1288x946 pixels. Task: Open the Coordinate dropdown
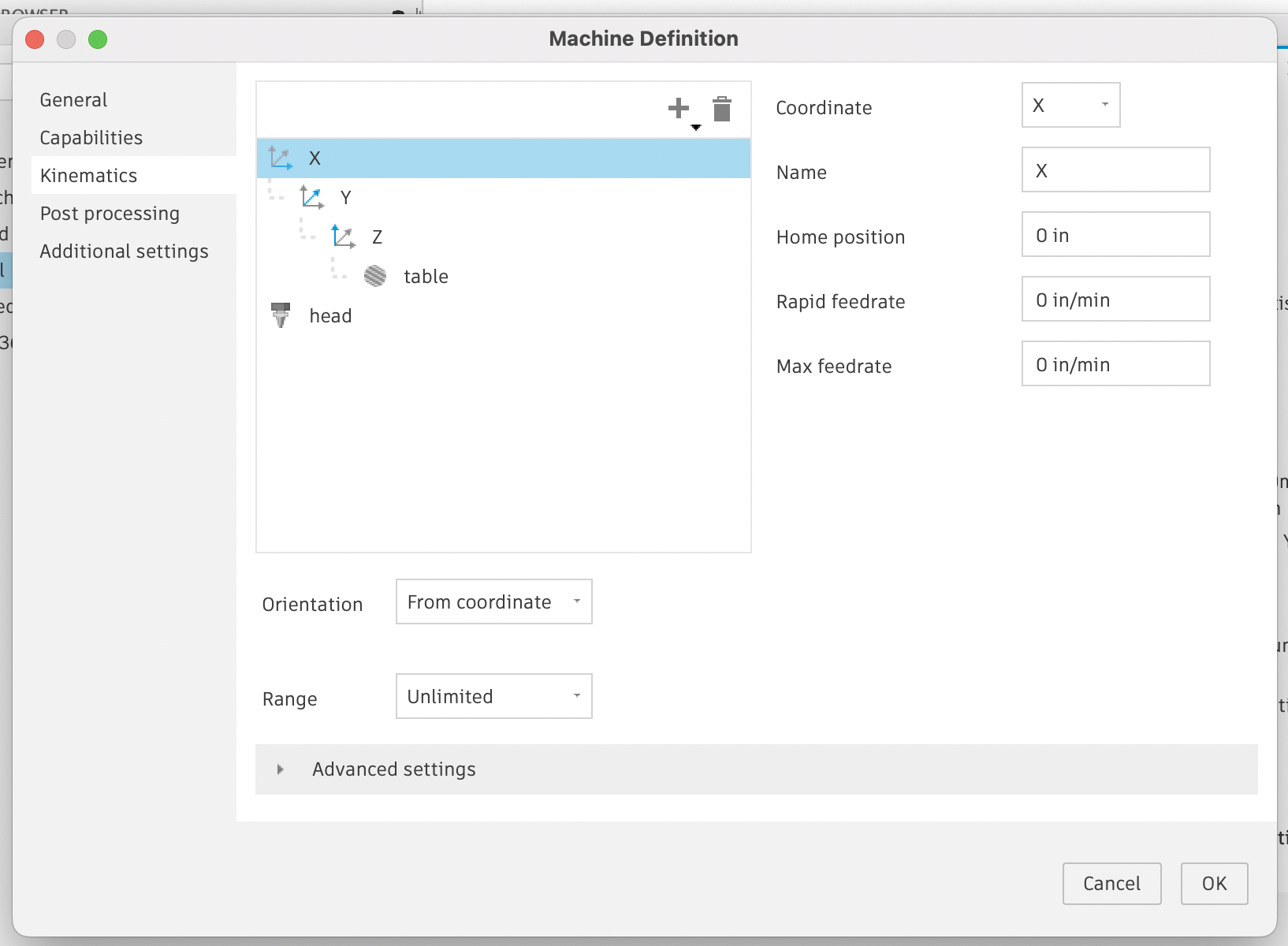[x=1070, y=106]
